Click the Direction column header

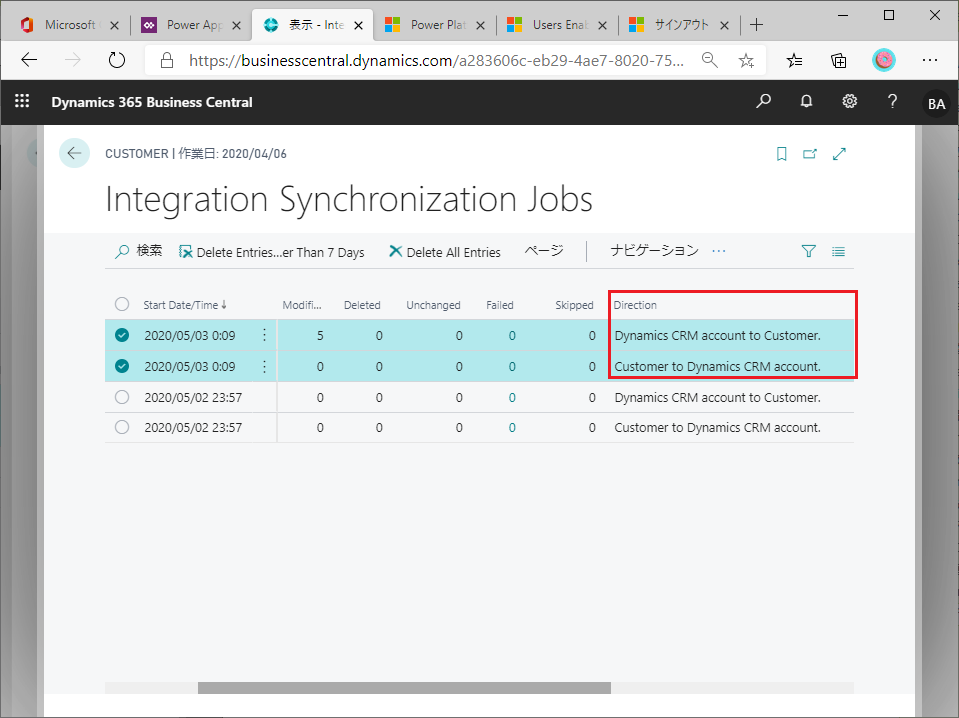(x=635, y=305)
